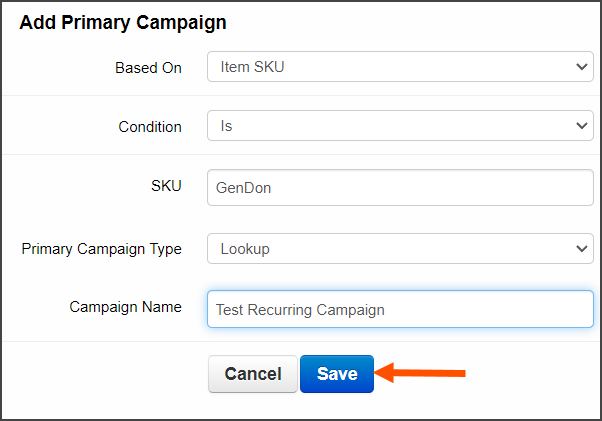Click the Campaign Name label
The width and height of the screenshot is (602, 421).
[x=125, y=307]
